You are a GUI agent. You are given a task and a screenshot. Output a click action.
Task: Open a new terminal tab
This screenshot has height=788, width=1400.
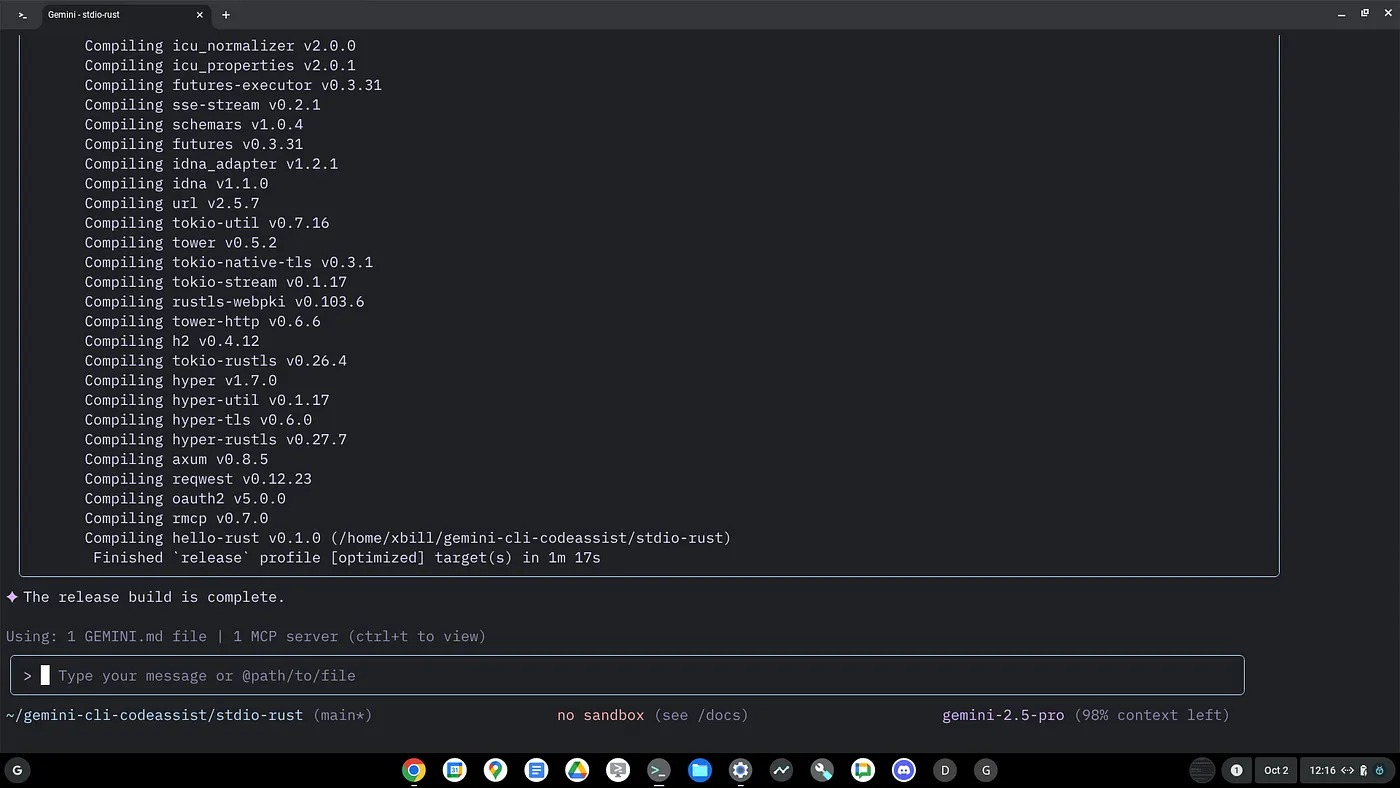226,15
